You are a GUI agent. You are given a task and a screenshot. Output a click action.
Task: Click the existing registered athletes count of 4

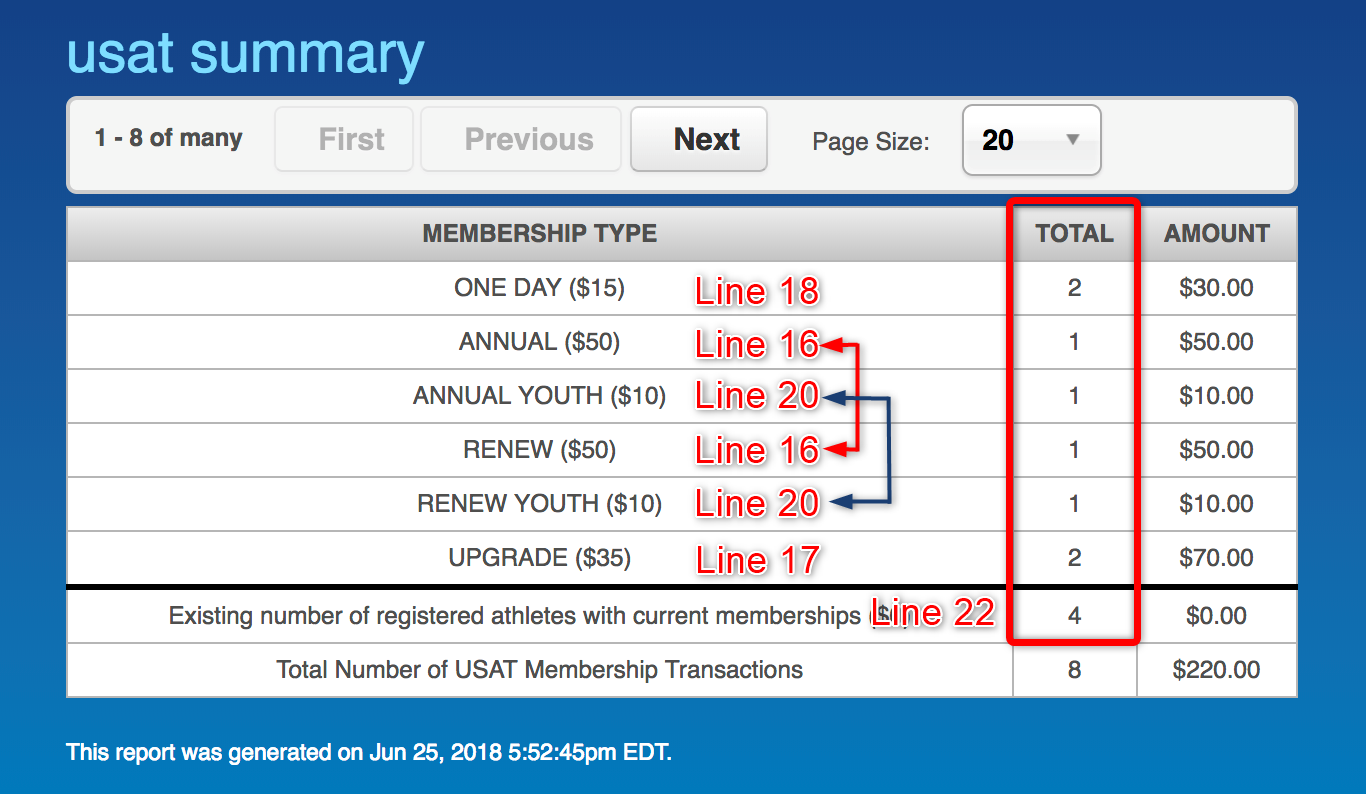[1074, 616]
